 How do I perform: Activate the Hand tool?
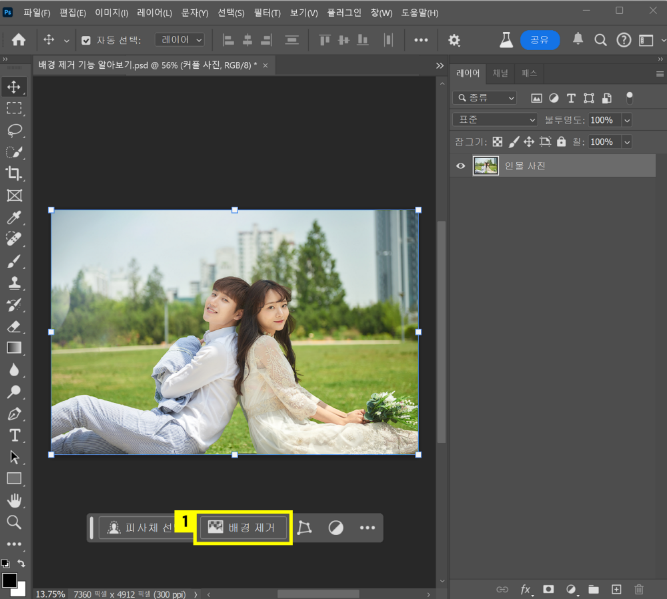[x=14, y=500]
